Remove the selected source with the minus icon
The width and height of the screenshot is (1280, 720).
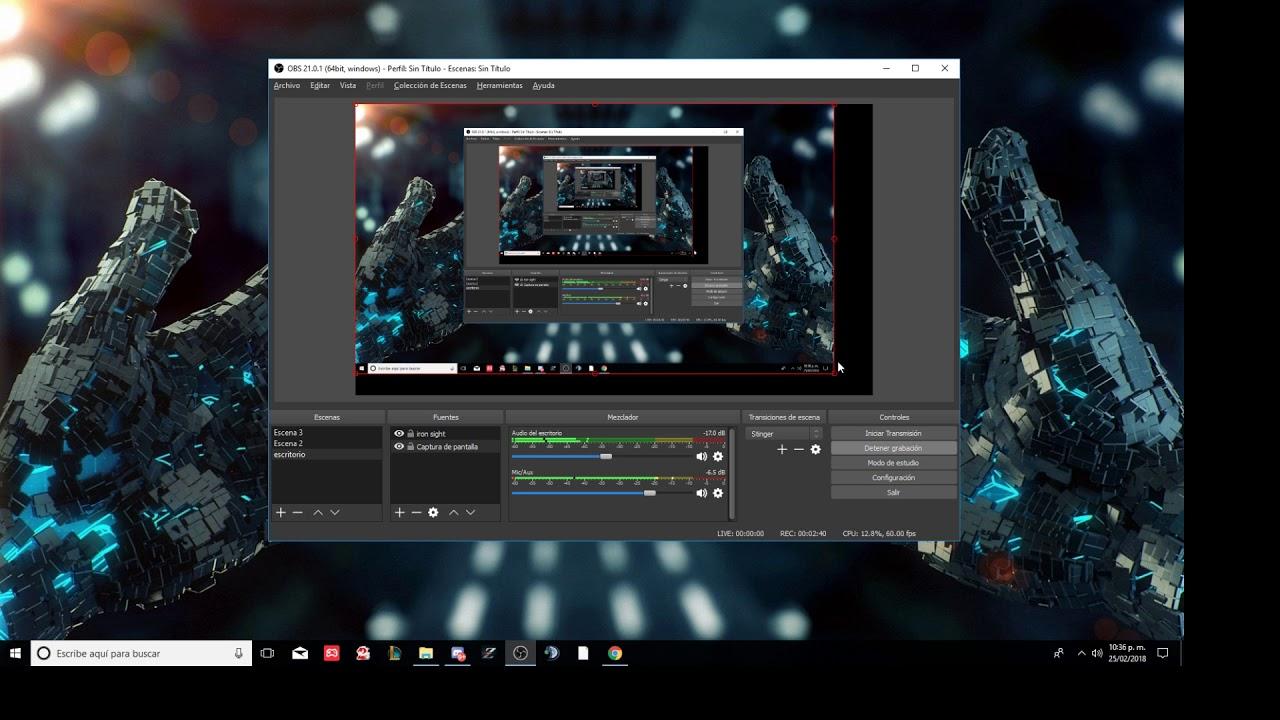point(416,512)
